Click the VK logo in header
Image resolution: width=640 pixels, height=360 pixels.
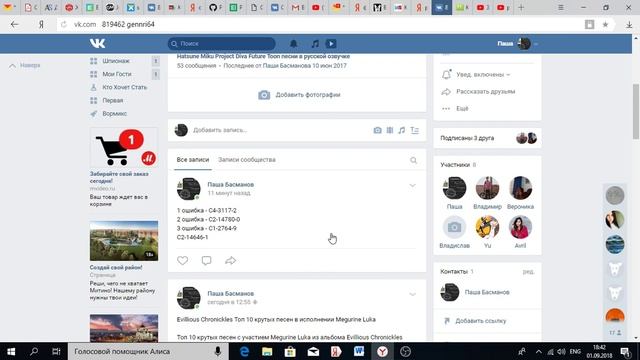[98, 43]
